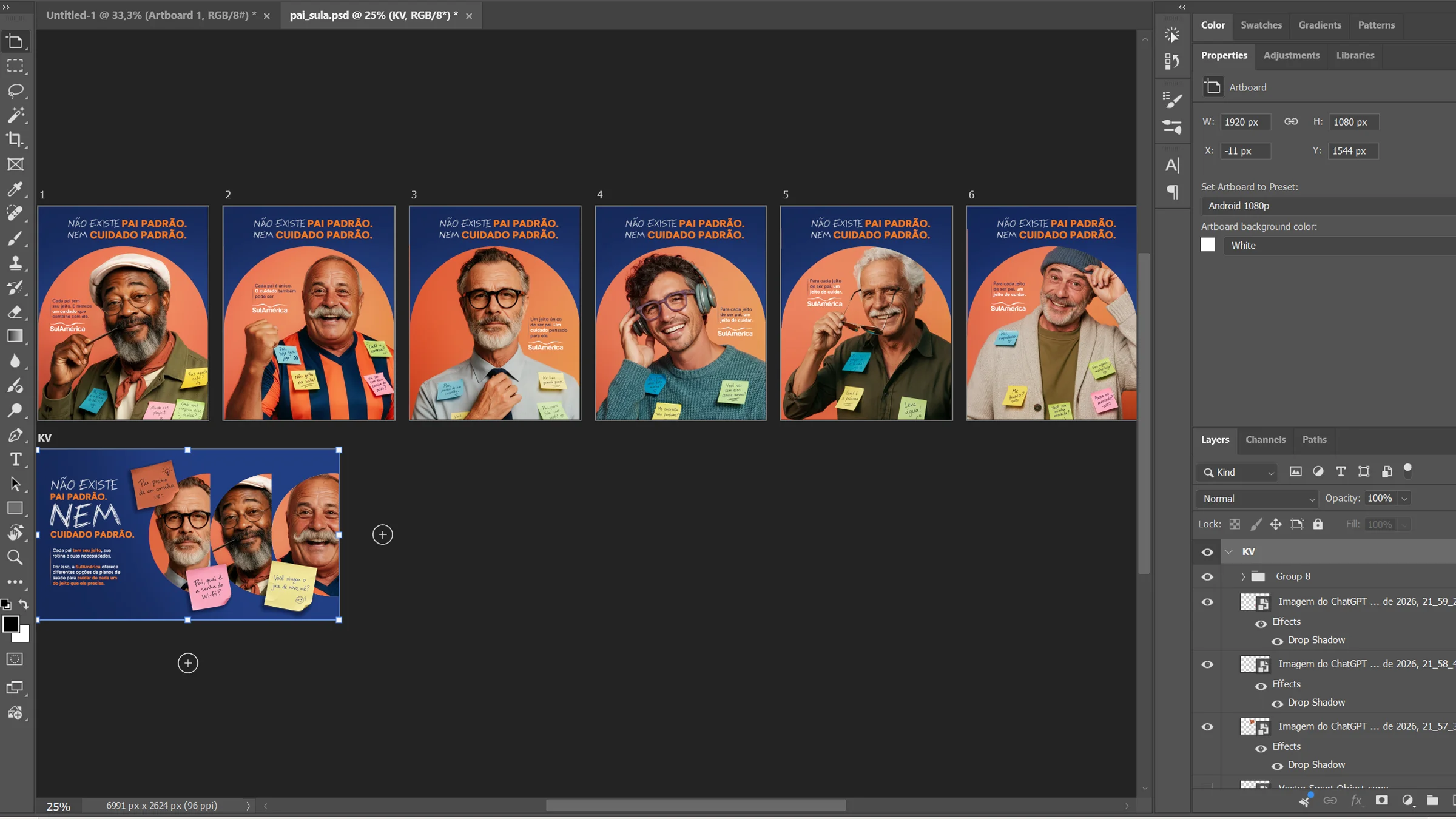Image resolution: width=1456 pixels, height=819 pixels.
Task: Select the Rectangular Marquee tool
Action: (15, 66)
